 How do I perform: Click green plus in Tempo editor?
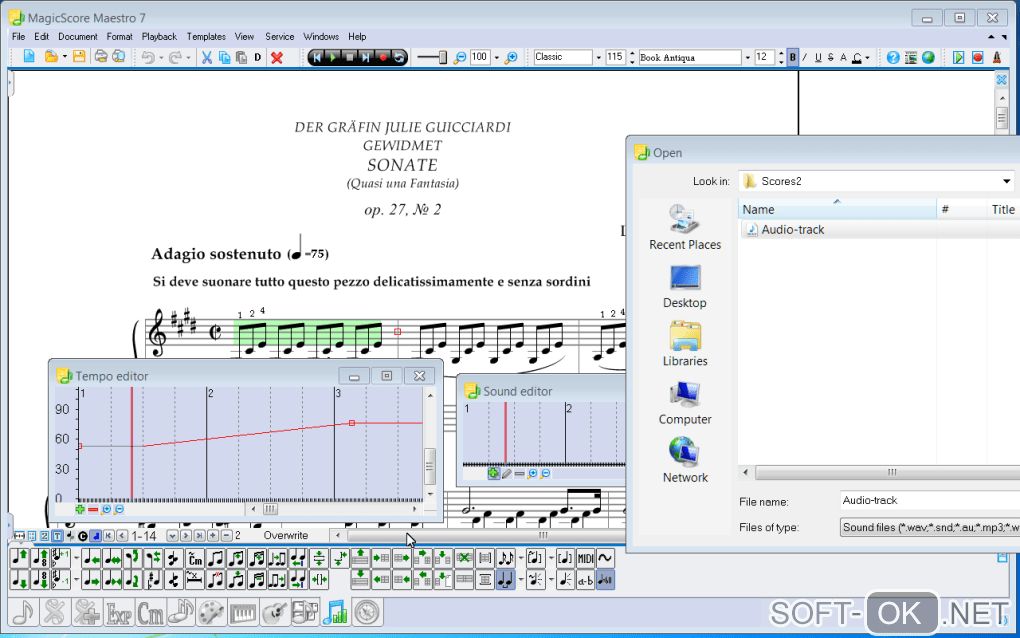(x=80, y=509)
